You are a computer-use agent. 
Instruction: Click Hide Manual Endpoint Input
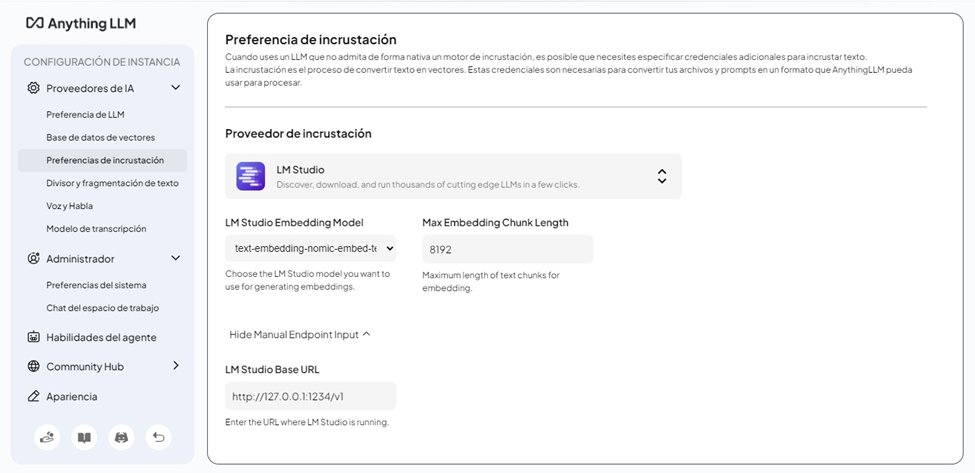pos(300,334)
